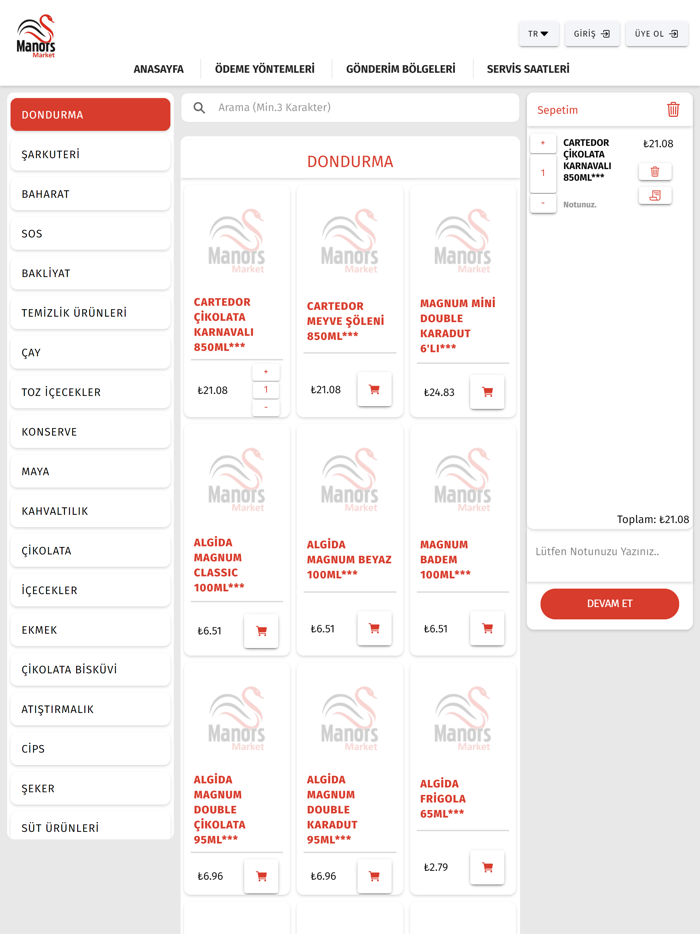The height and width of the screenshot is (934, 700).
Task: Click ALGİDA MAGNUM BEYAZ 100ML title
Action: pos(349,559)
